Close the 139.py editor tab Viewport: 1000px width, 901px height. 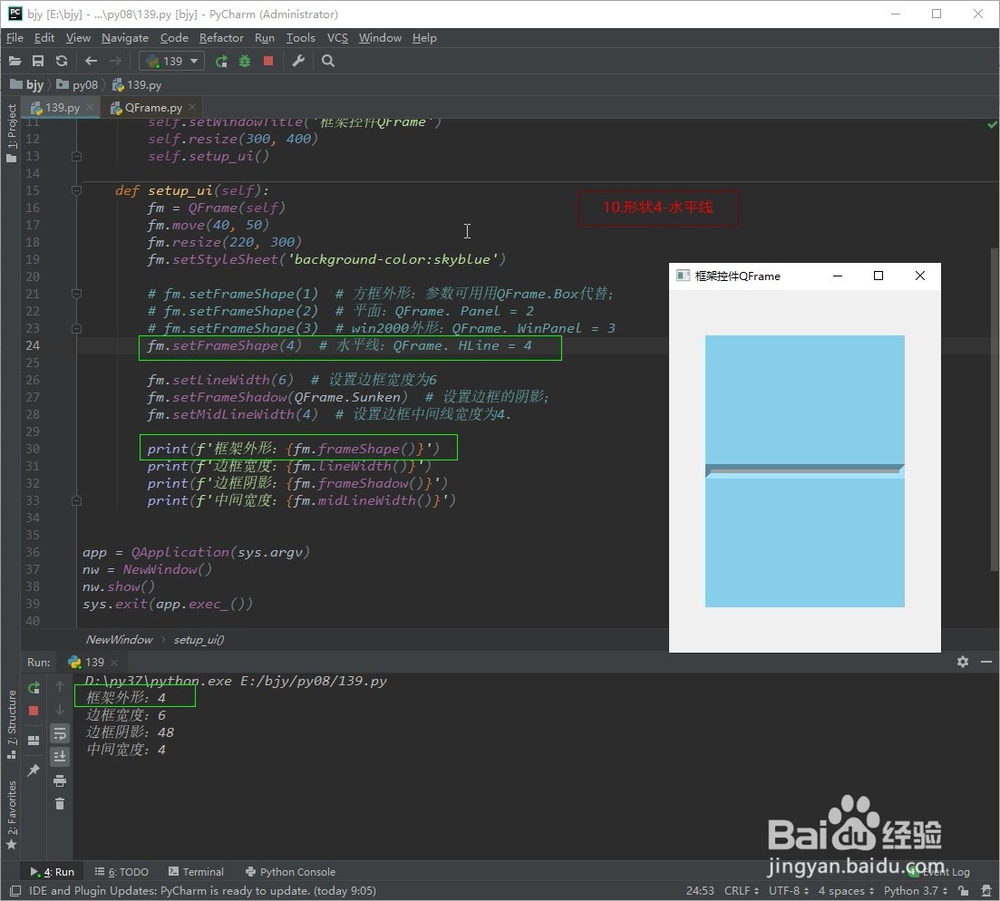point(90,107)
